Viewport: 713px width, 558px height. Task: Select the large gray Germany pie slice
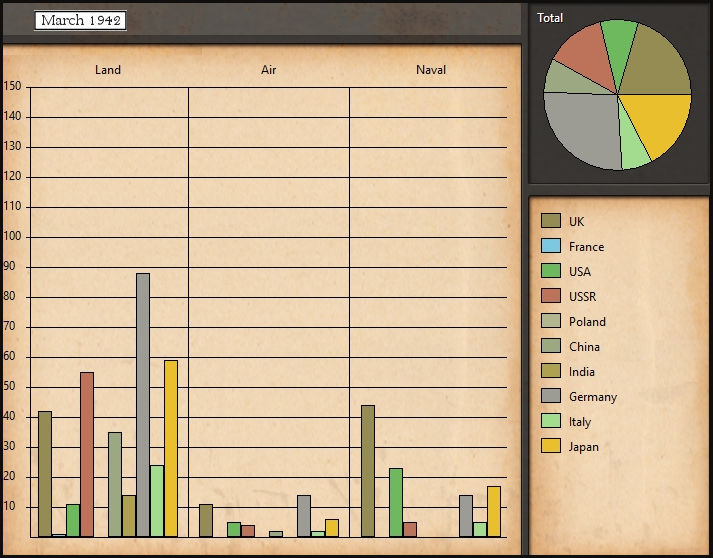click(585, 128)
